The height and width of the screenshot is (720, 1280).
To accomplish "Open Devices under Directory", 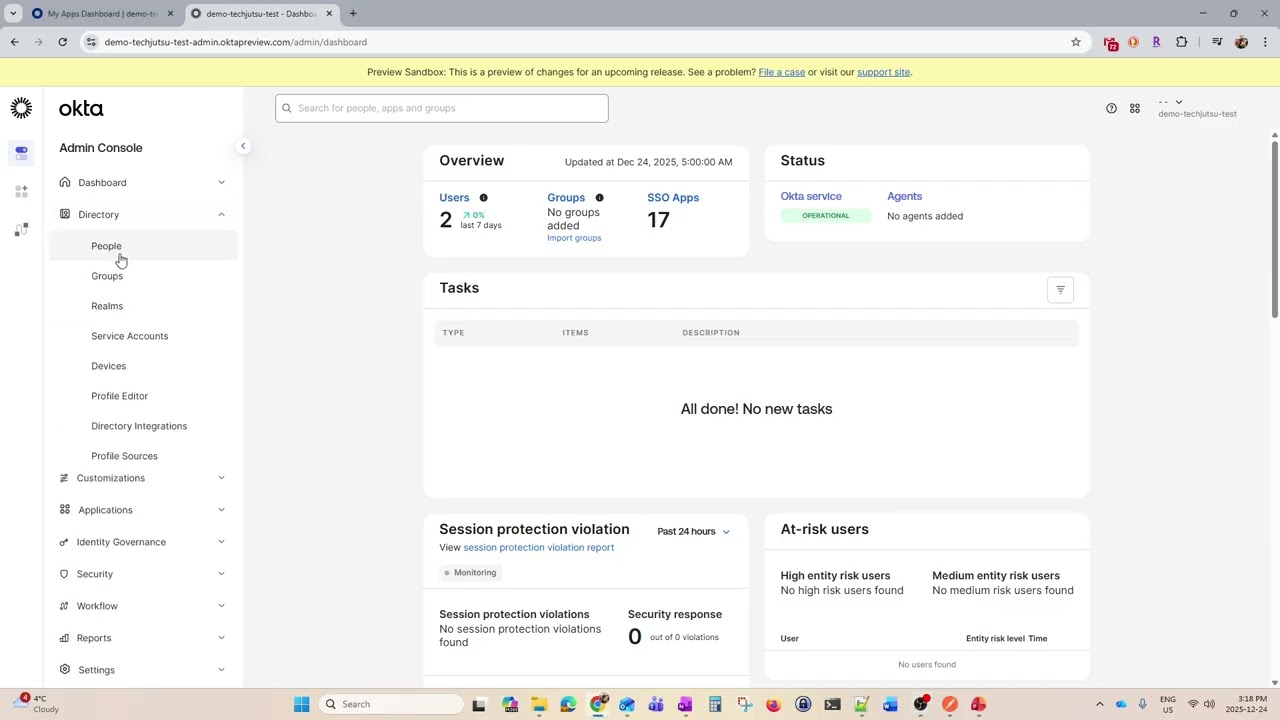I will point(108,366).
